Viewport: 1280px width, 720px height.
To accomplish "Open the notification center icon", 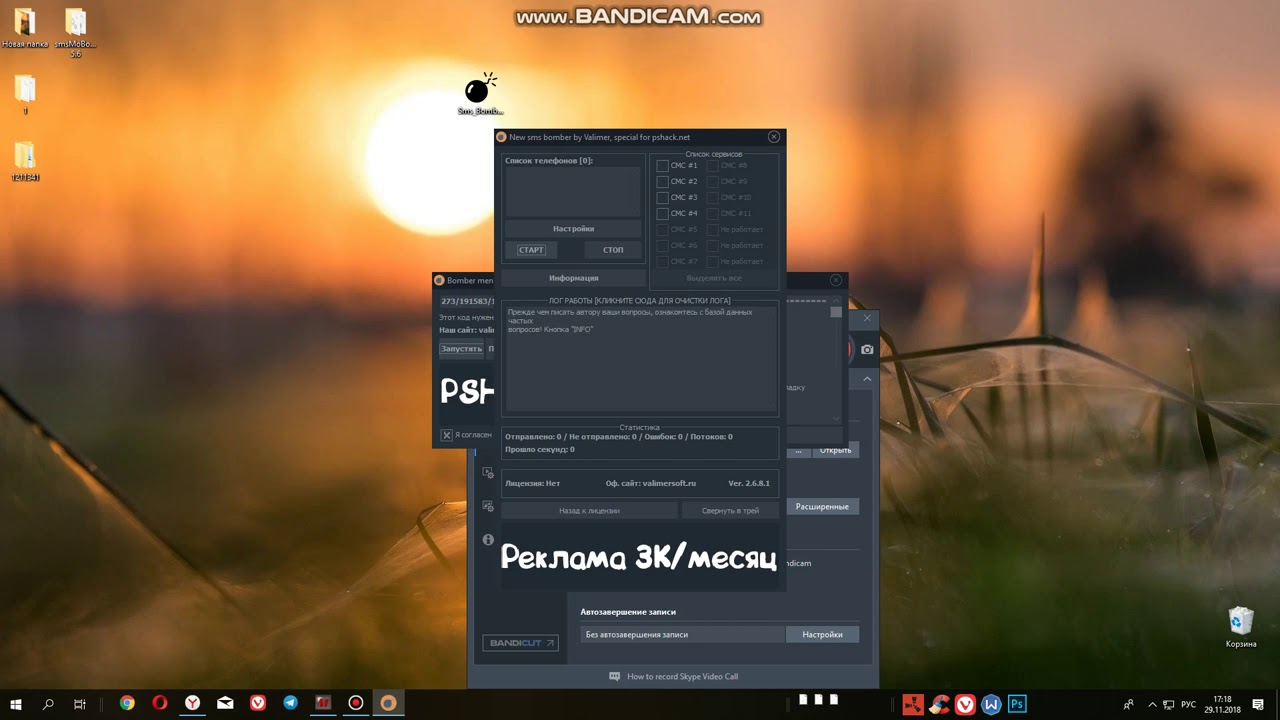I will click(x=1256, y=704).
